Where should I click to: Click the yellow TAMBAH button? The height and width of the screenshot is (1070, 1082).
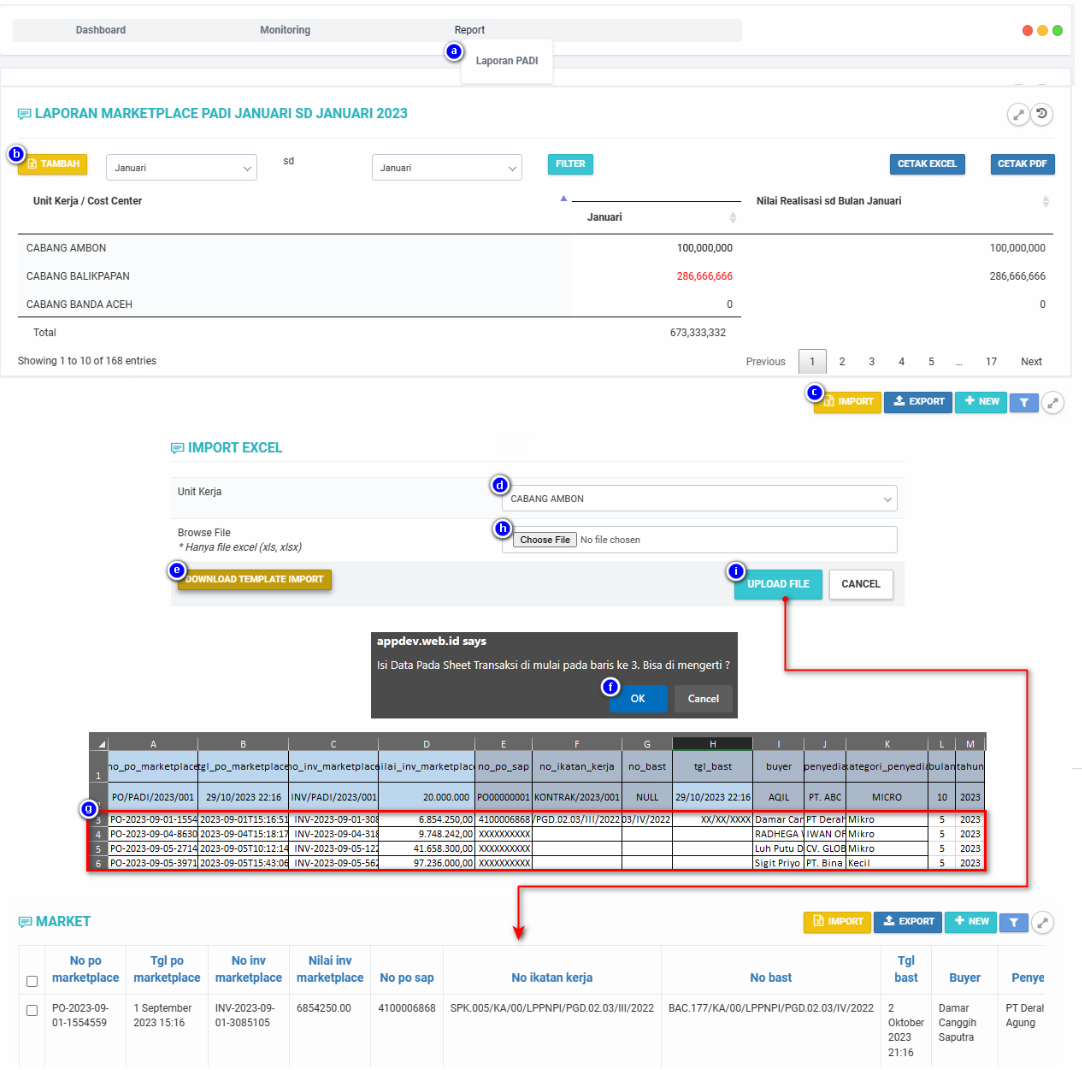(x=53, y=164)
